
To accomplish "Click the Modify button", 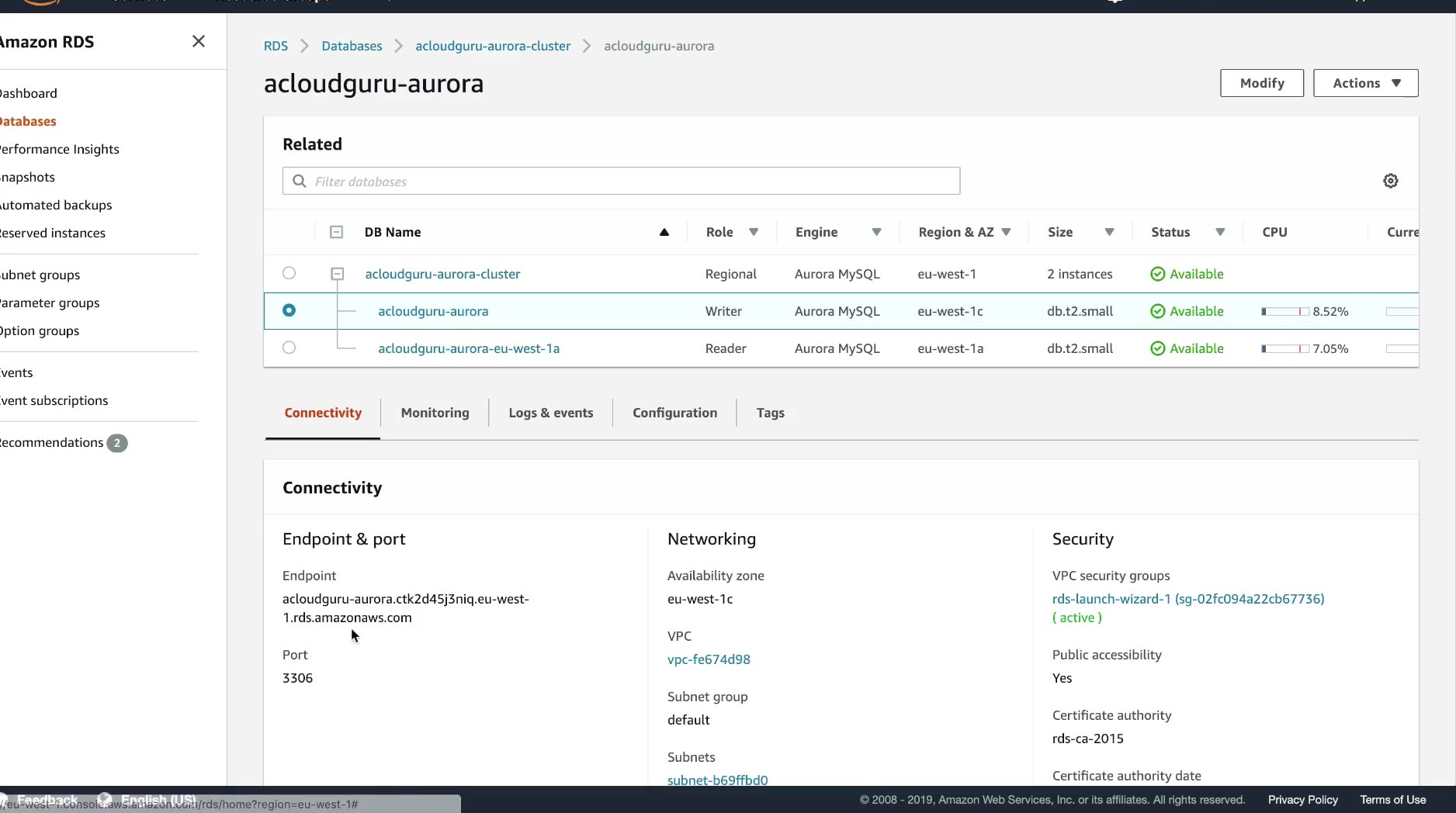I will [x=1261, y=83].
